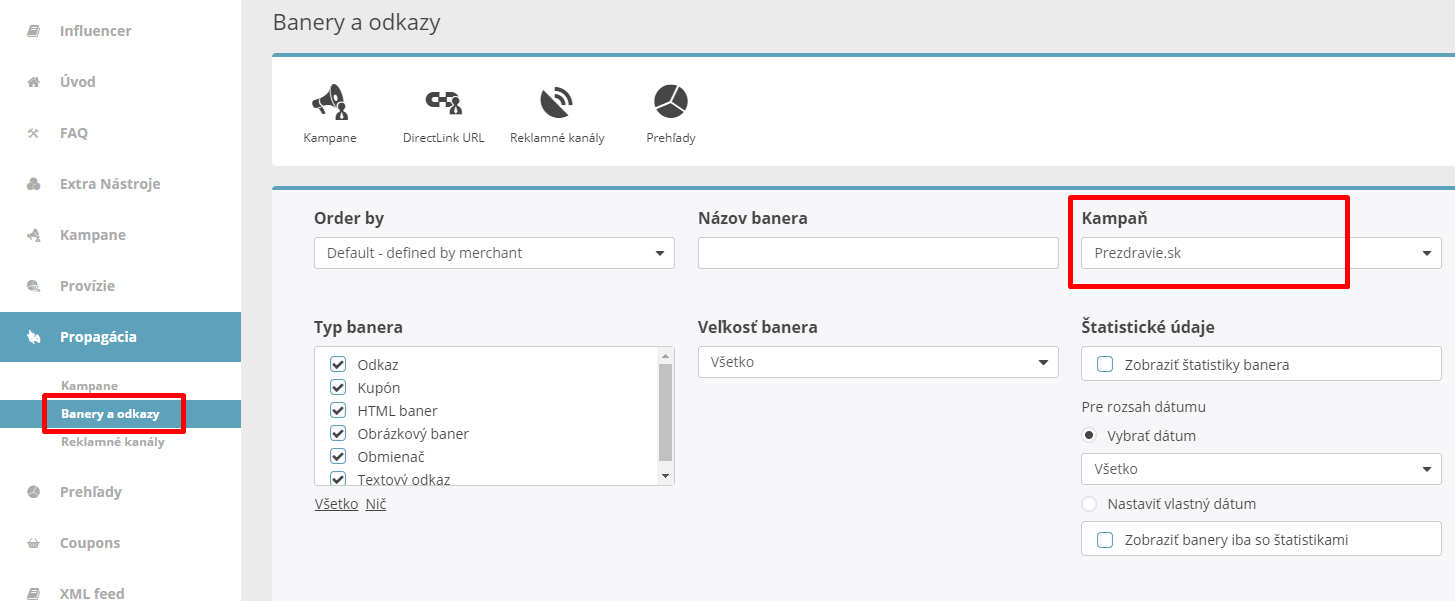Open the Veľkosť banera dropdown
1455x601 pixels.
point(877,362)
